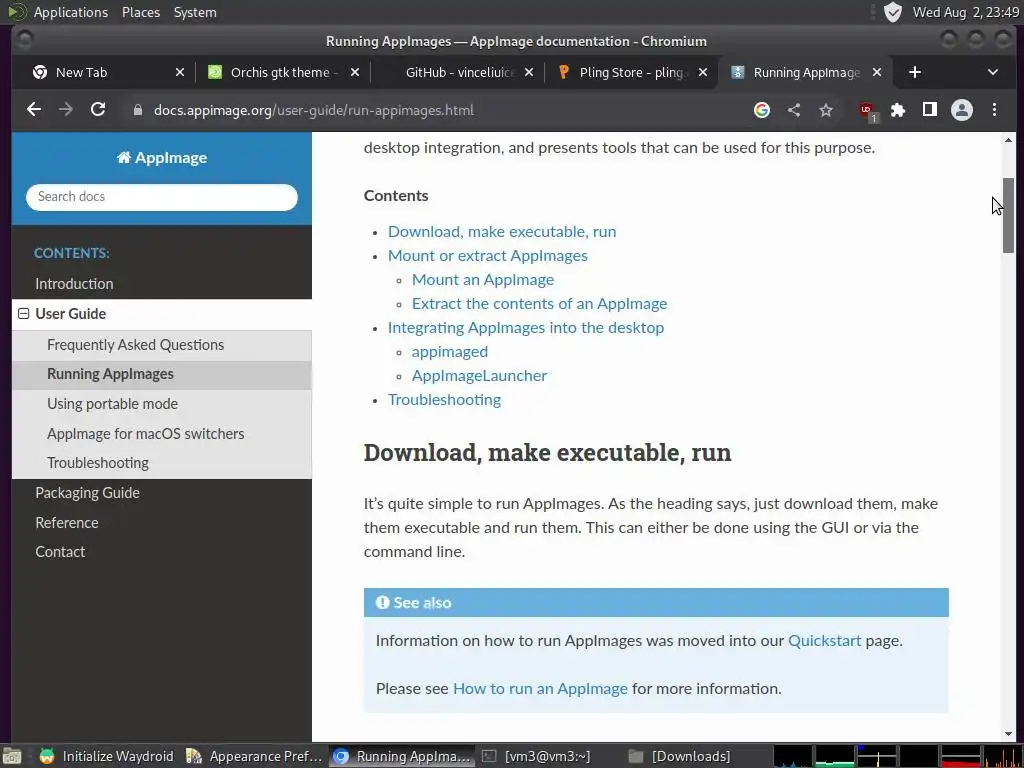This screenshot has height=768, width=1024.
Task: Click the scrollbar up arrow
Action: point(1008,140)
